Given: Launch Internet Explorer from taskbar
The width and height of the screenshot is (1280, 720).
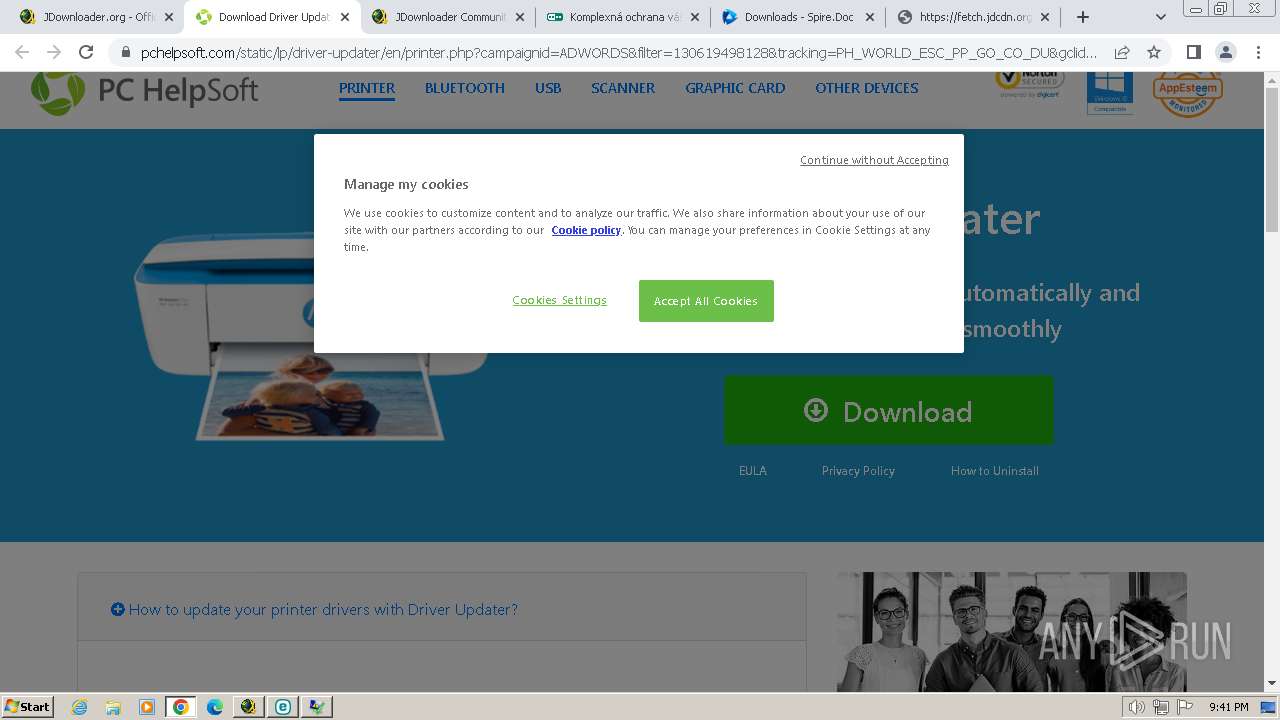Looking at the screenshot, I should (x=80, y=707).
